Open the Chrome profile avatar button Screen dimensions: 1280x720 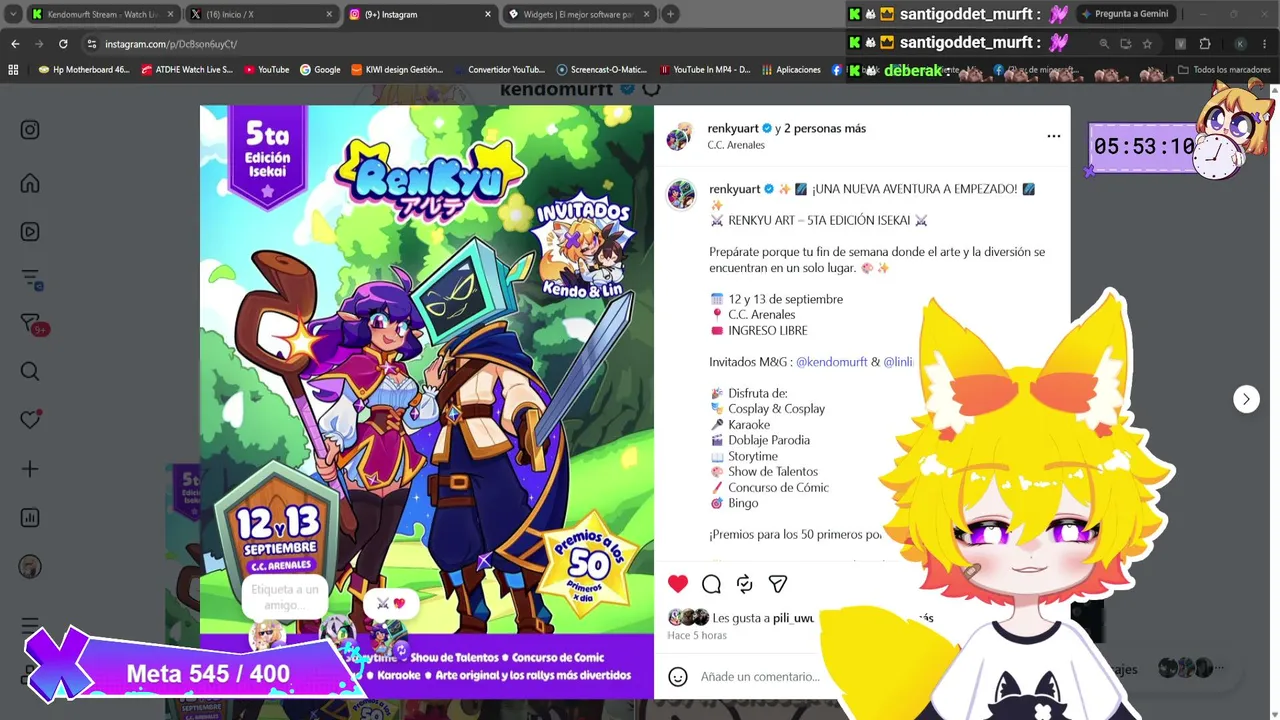point(1240,44)
